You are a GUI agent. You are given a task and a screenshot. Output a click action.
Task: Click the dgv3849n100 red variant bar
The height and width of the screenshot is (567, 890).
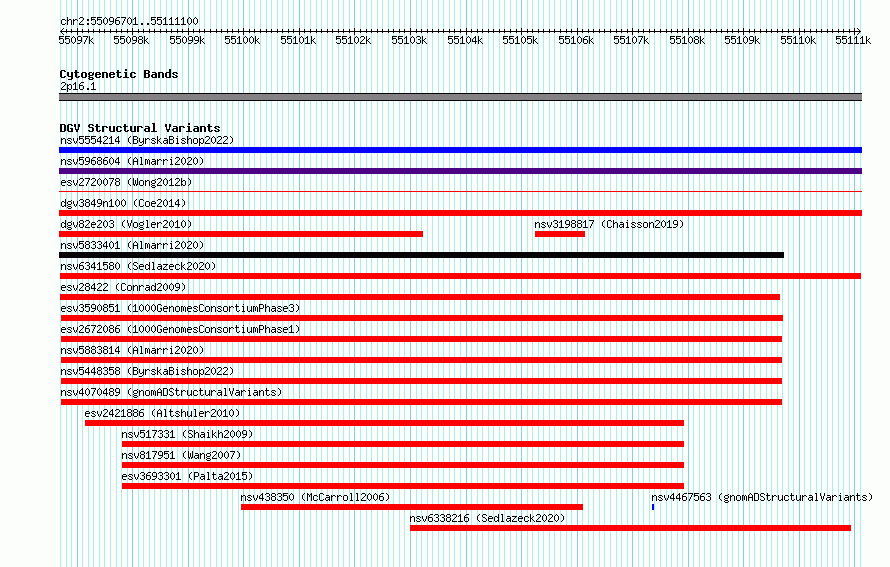pyautogui.click(x=460, y=213)
